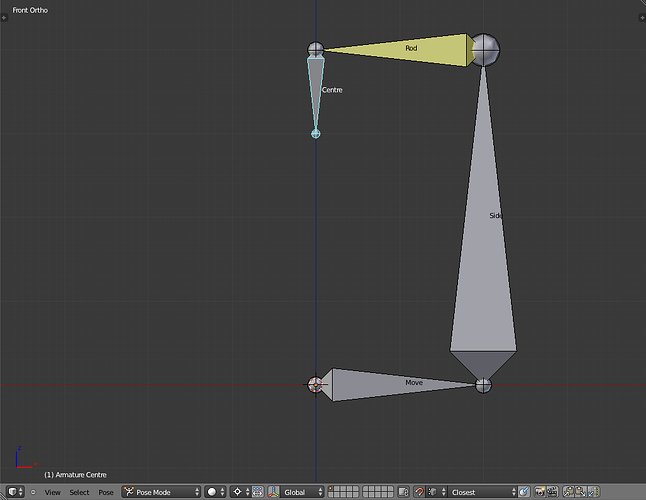Viewport: 646px width, 500px height.
Task: Toggle snap rotation alignment icon
Action: coord(524,492)
